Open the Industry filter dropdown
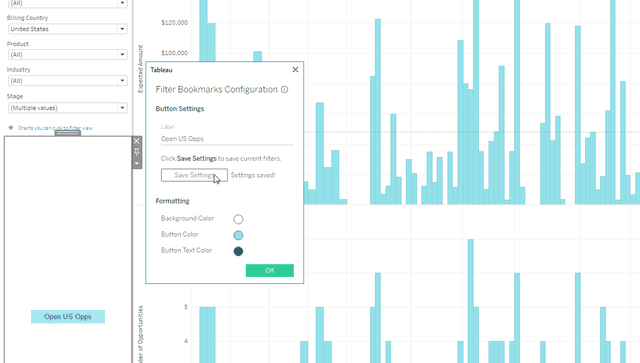This screenshot has height=363, width=640. 68,80
